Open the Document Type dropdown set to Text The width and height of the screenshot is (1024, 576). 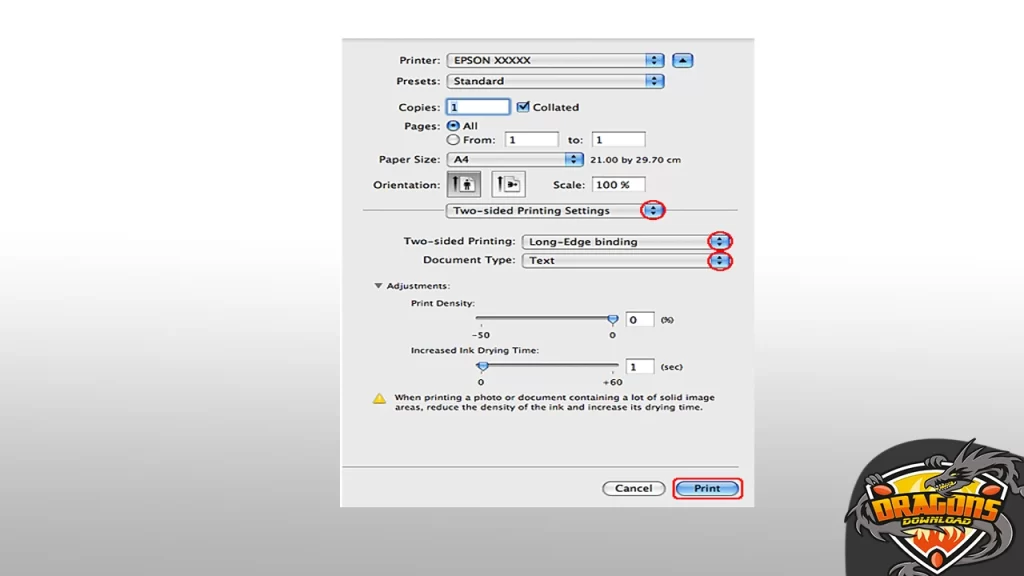coord(627,260)
